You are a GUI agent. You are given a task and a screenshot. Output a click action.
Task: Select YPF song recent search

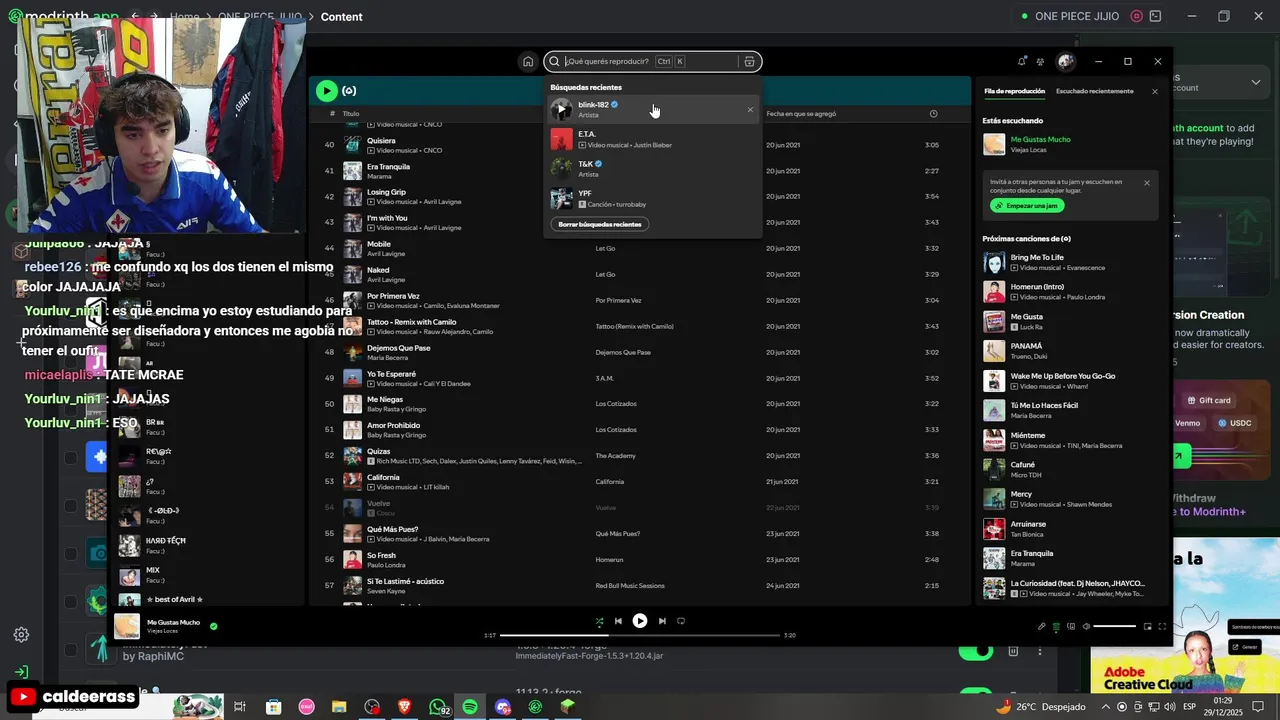pos(652,198)
